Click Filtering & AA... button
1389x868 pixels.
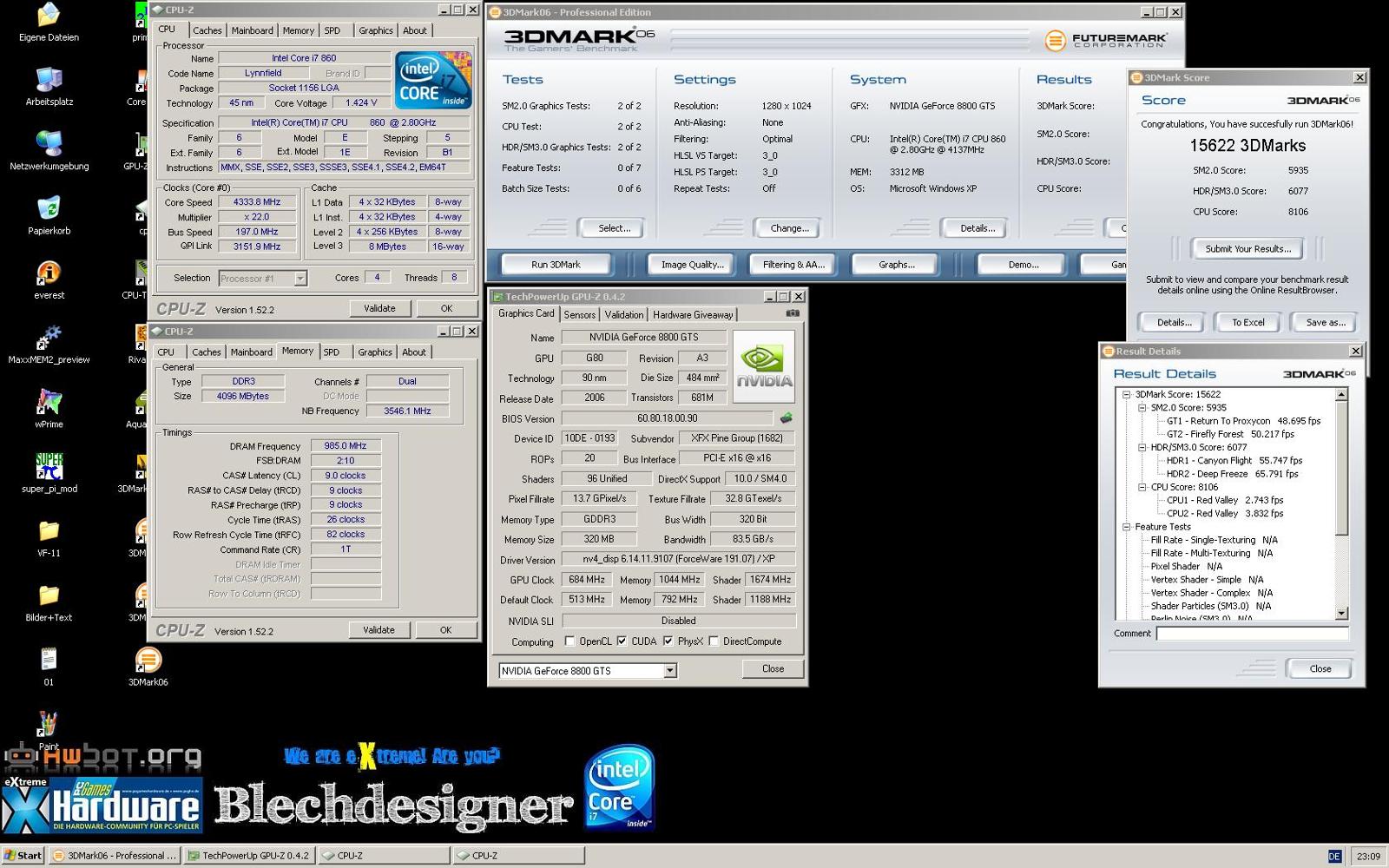[x=793, y=265]
